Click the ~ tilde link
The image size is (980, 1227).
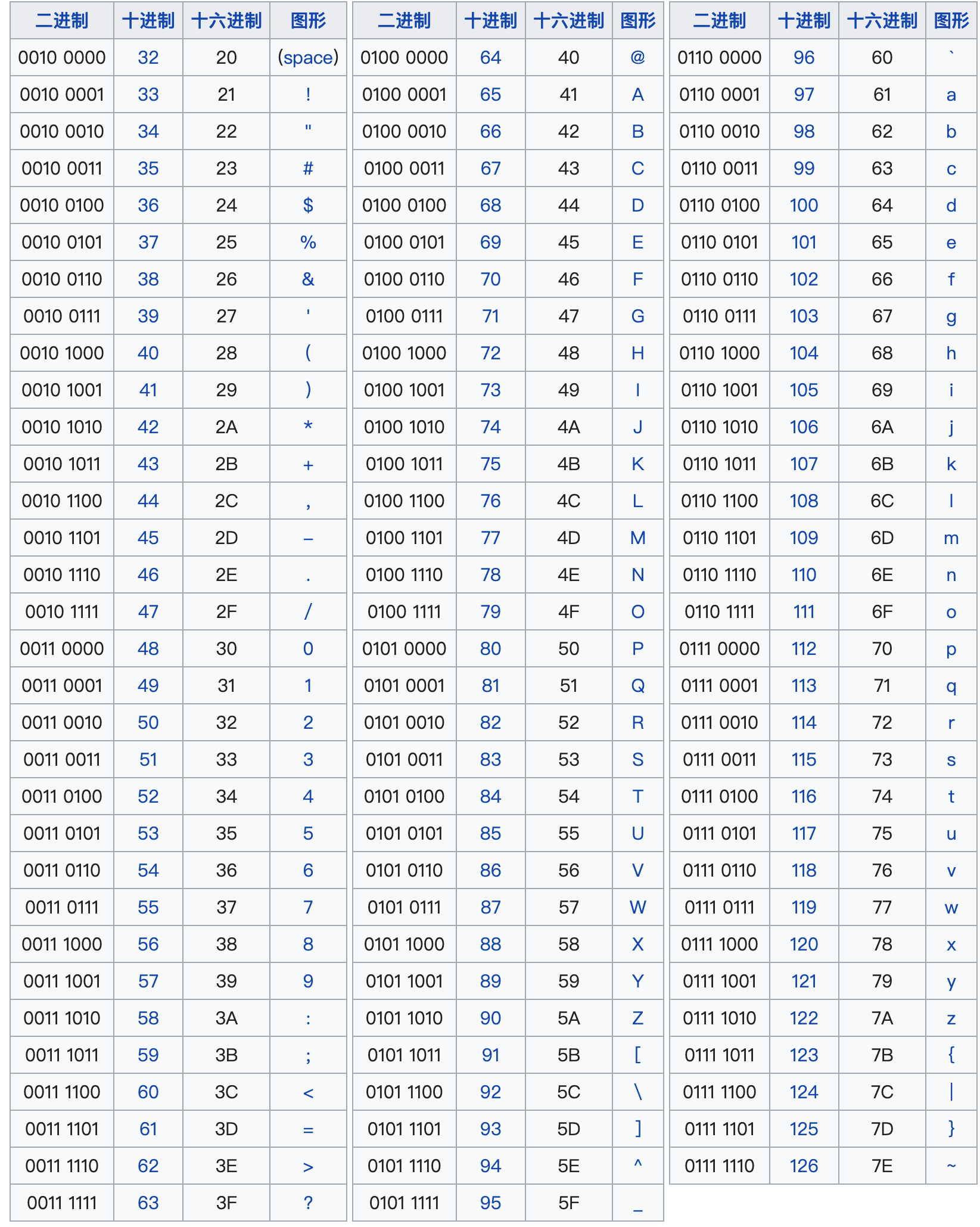(x=951, y=1166)
